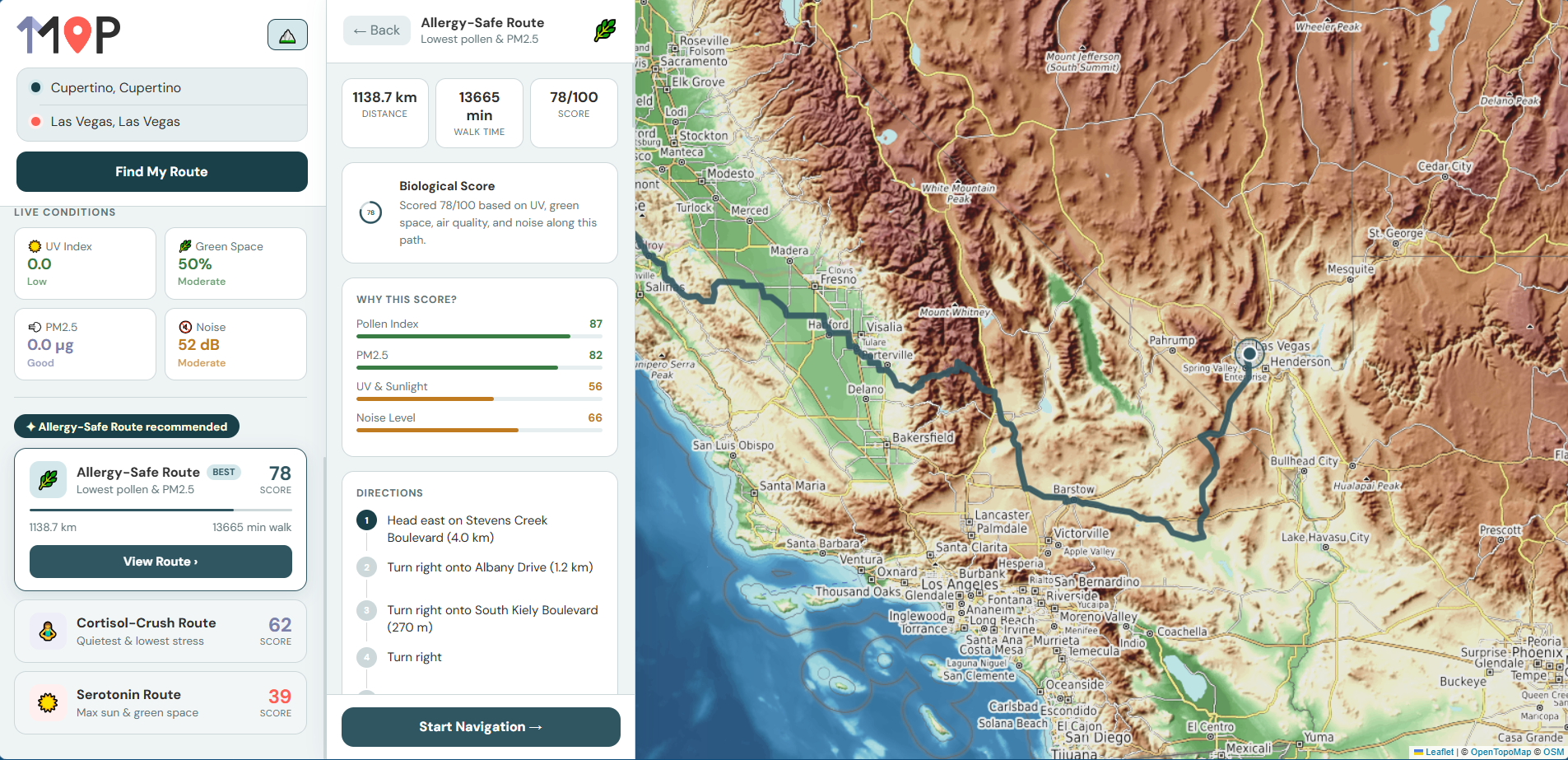The height and width of the screenshot is (760, 1568).
Task: Click the Green Space leaf icon
Action: point(185,246)
